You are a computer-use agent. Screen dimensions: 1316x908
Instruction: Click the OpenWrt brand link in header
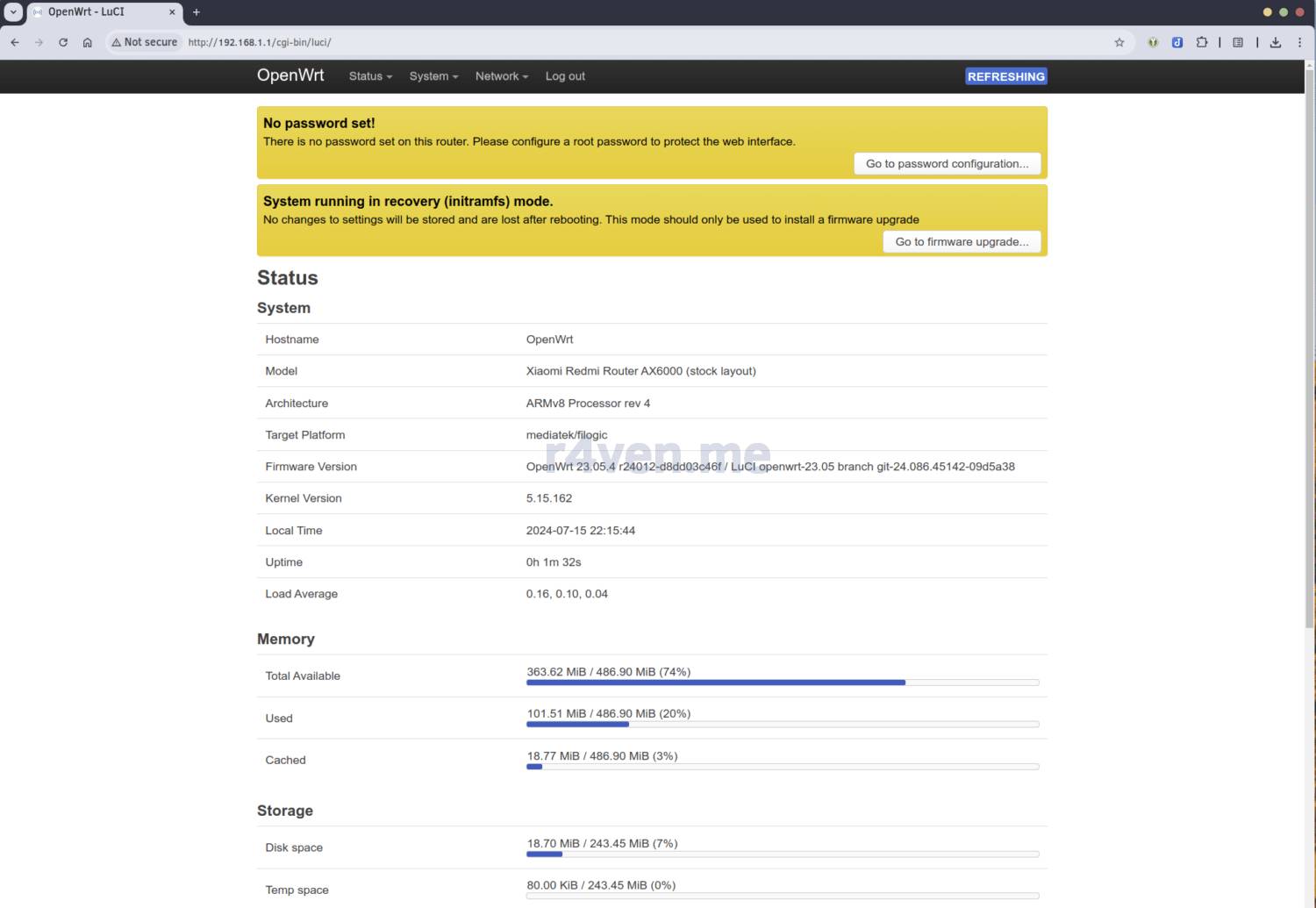290,75
